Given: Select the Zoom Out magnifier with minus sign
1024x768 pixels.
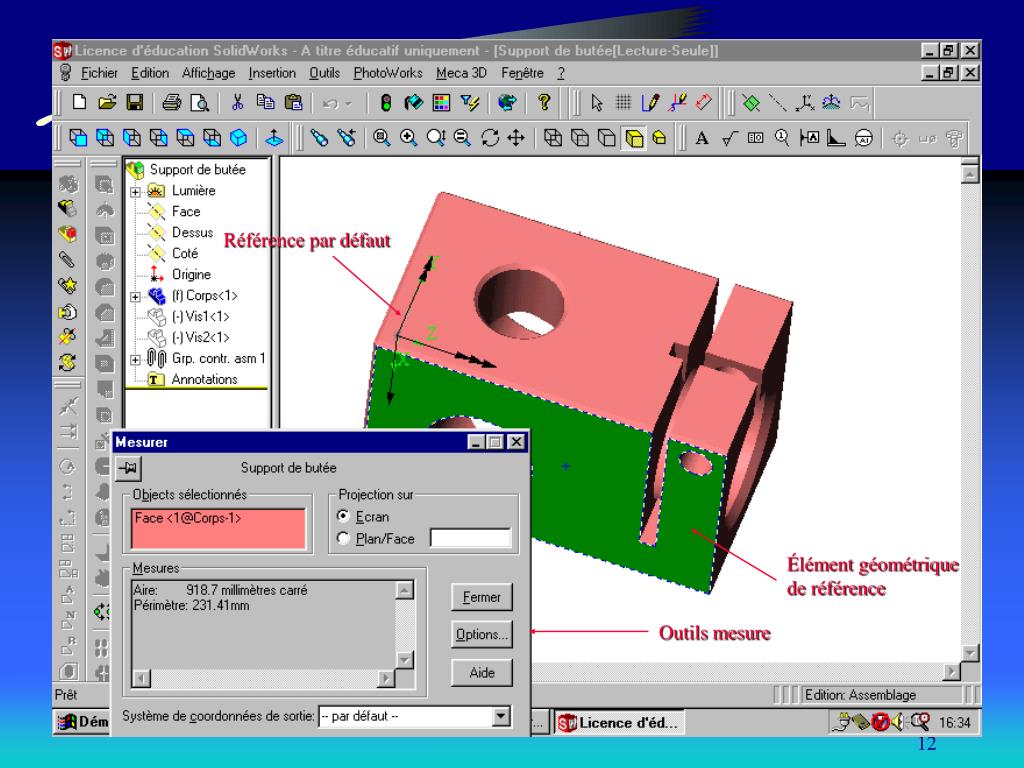Looking at the screenshot, I should (x=462, y=138).
